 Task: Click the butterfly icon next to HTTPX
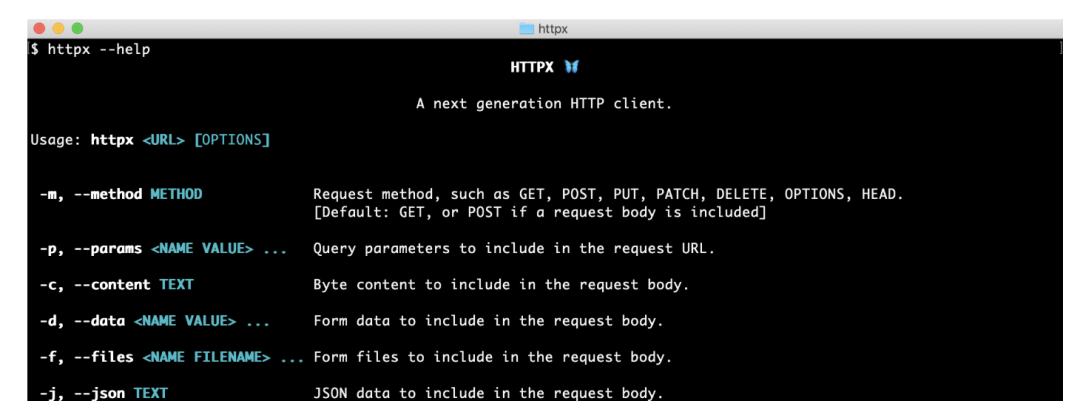click(x=571, y=67)
